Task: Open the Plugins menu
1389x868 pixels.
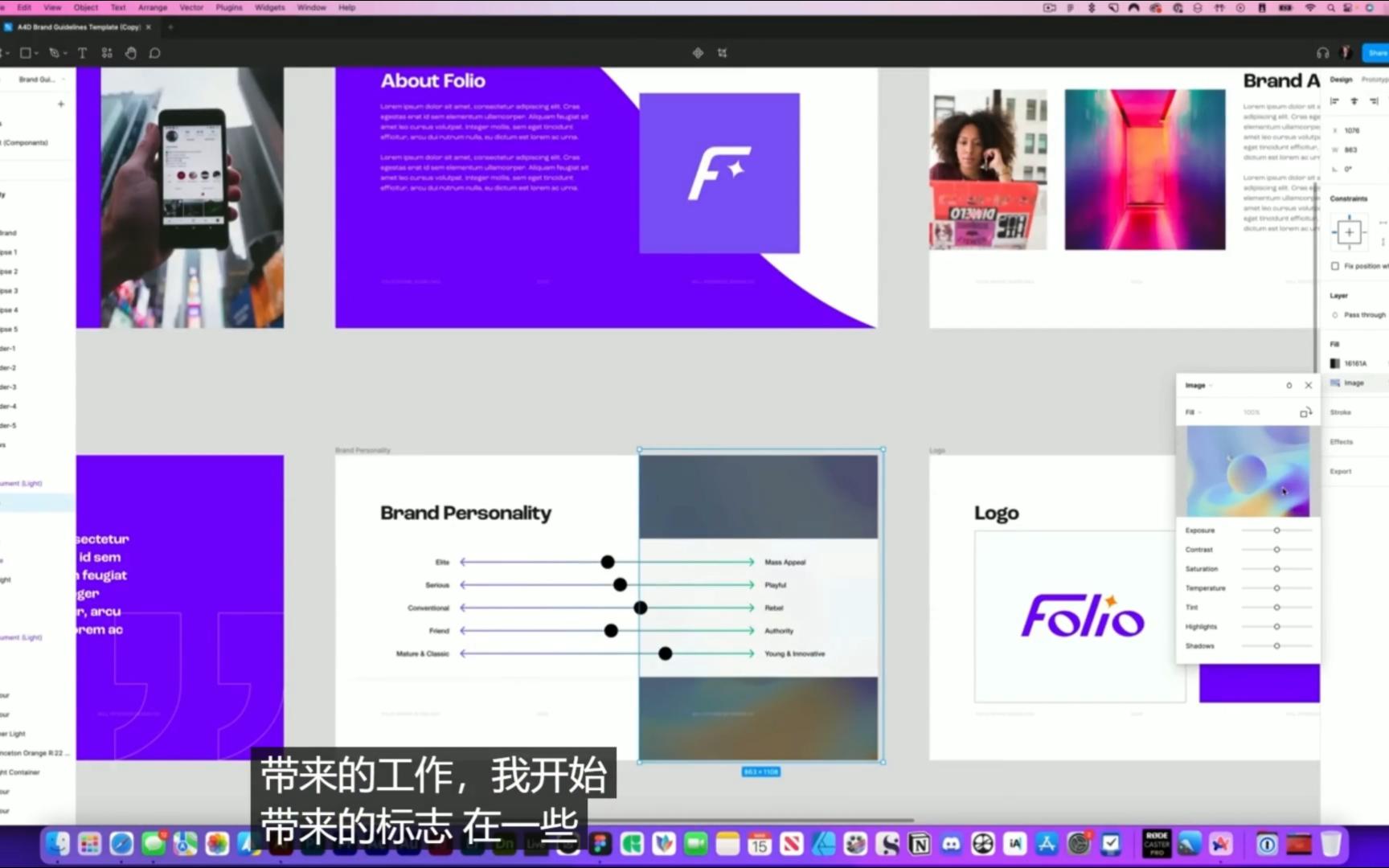Action: (229, 7)
